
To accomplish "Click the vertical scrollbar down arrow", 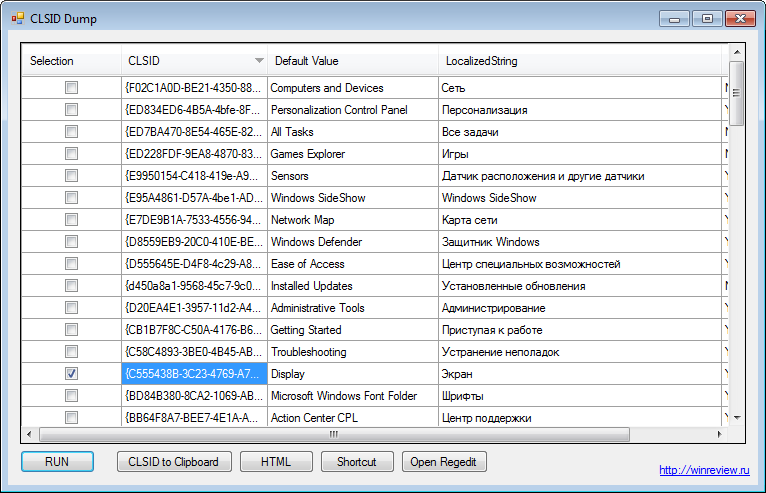I will (x=737, y=418).
